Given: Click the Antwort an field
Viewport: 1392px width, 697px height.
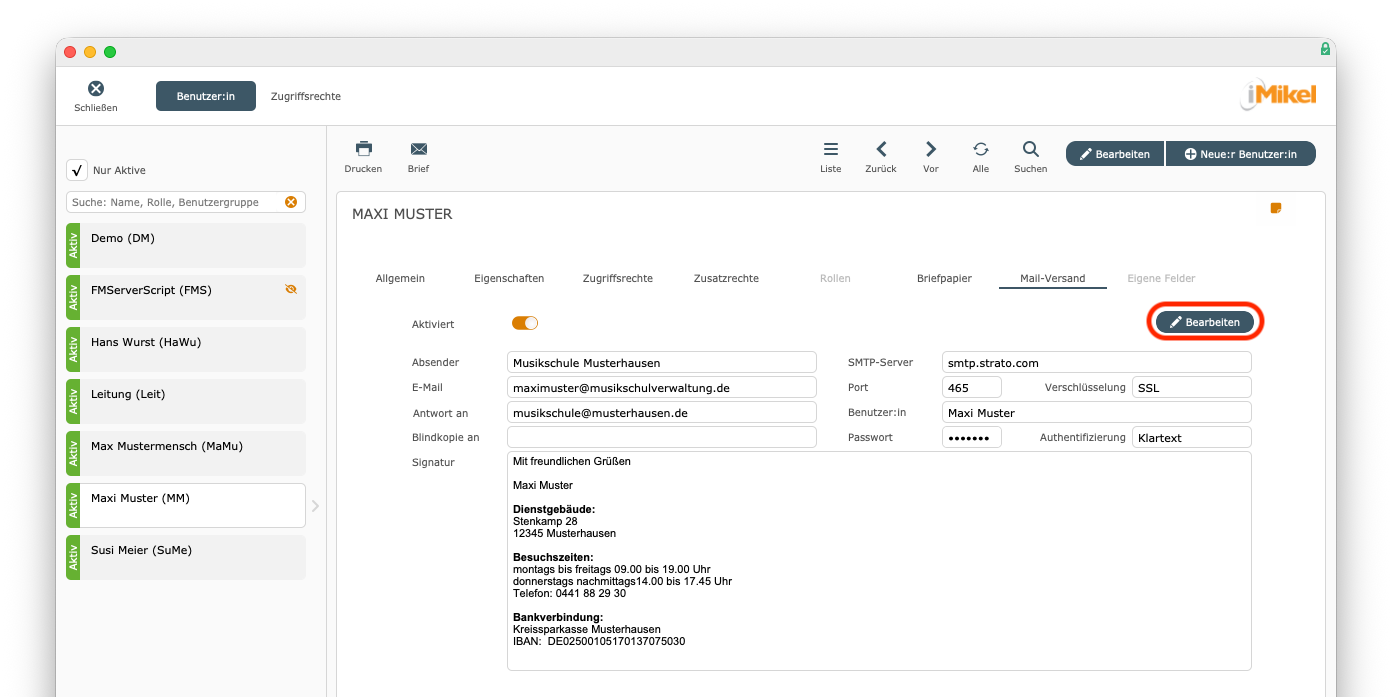Looking at the screenshot, I should (662, 412).
